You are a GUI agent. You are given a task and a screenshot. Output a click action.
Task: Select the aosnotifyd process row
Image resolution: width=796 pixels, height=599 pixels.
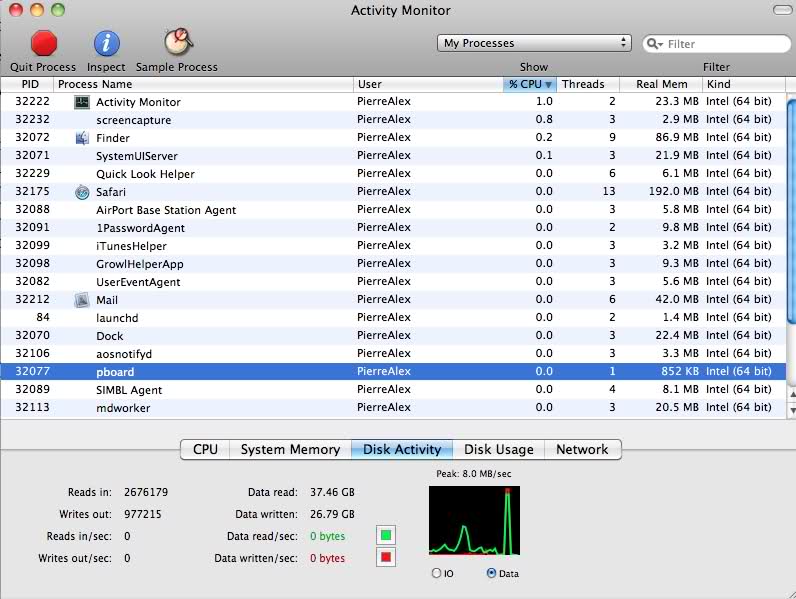pyautogui.click(x=393, y=354)
